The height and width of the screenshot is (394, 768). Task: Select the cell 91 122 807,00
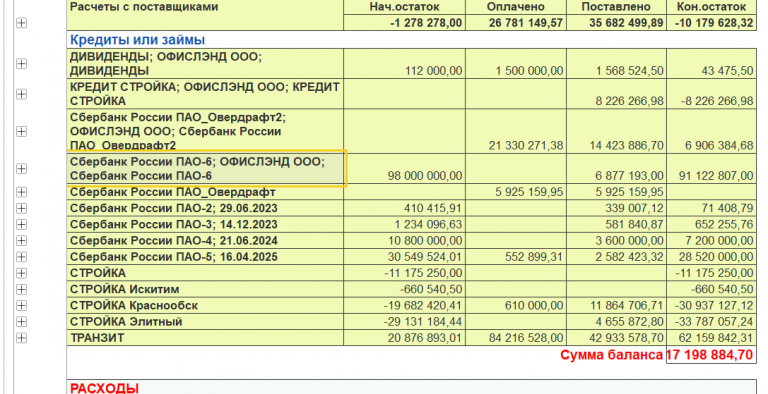tap(711, 169)
